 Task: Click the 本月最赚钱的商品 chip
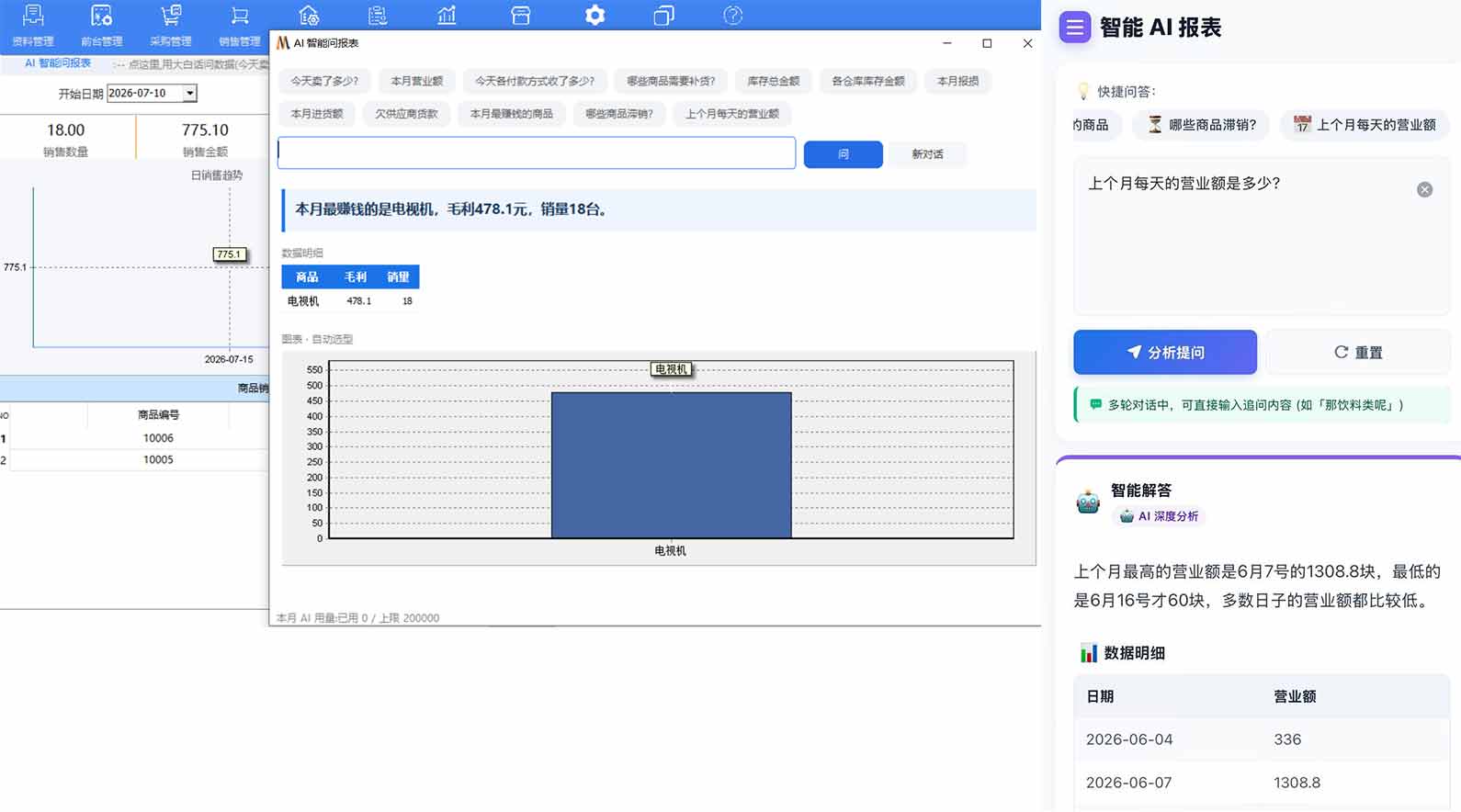tap(511, 114)
